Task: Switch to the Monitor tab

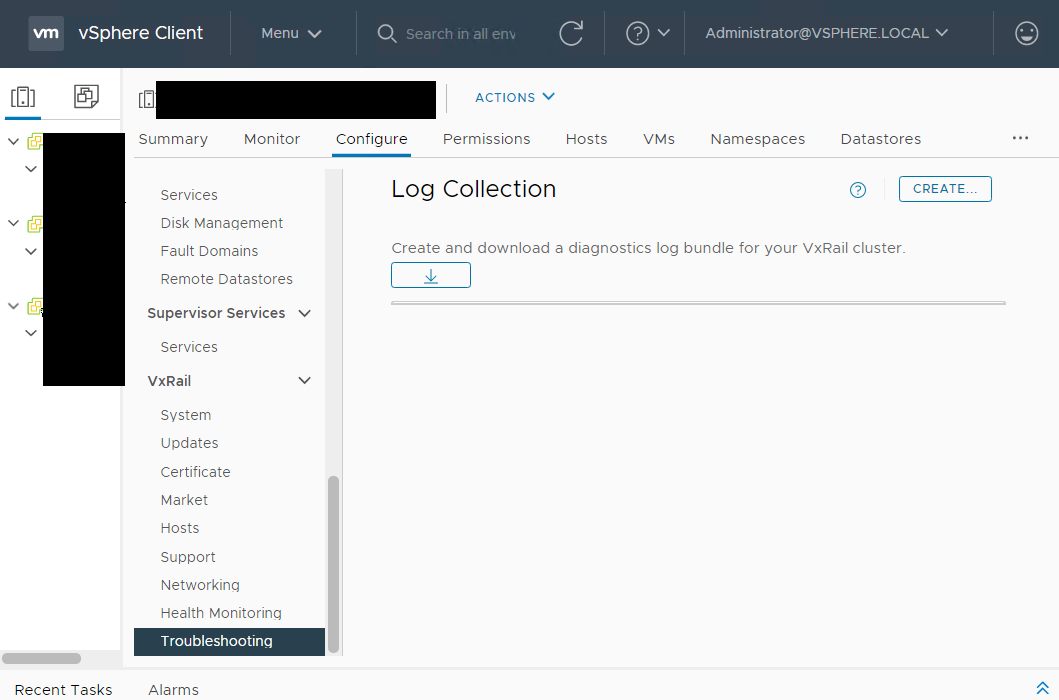Action: point(272,139)
